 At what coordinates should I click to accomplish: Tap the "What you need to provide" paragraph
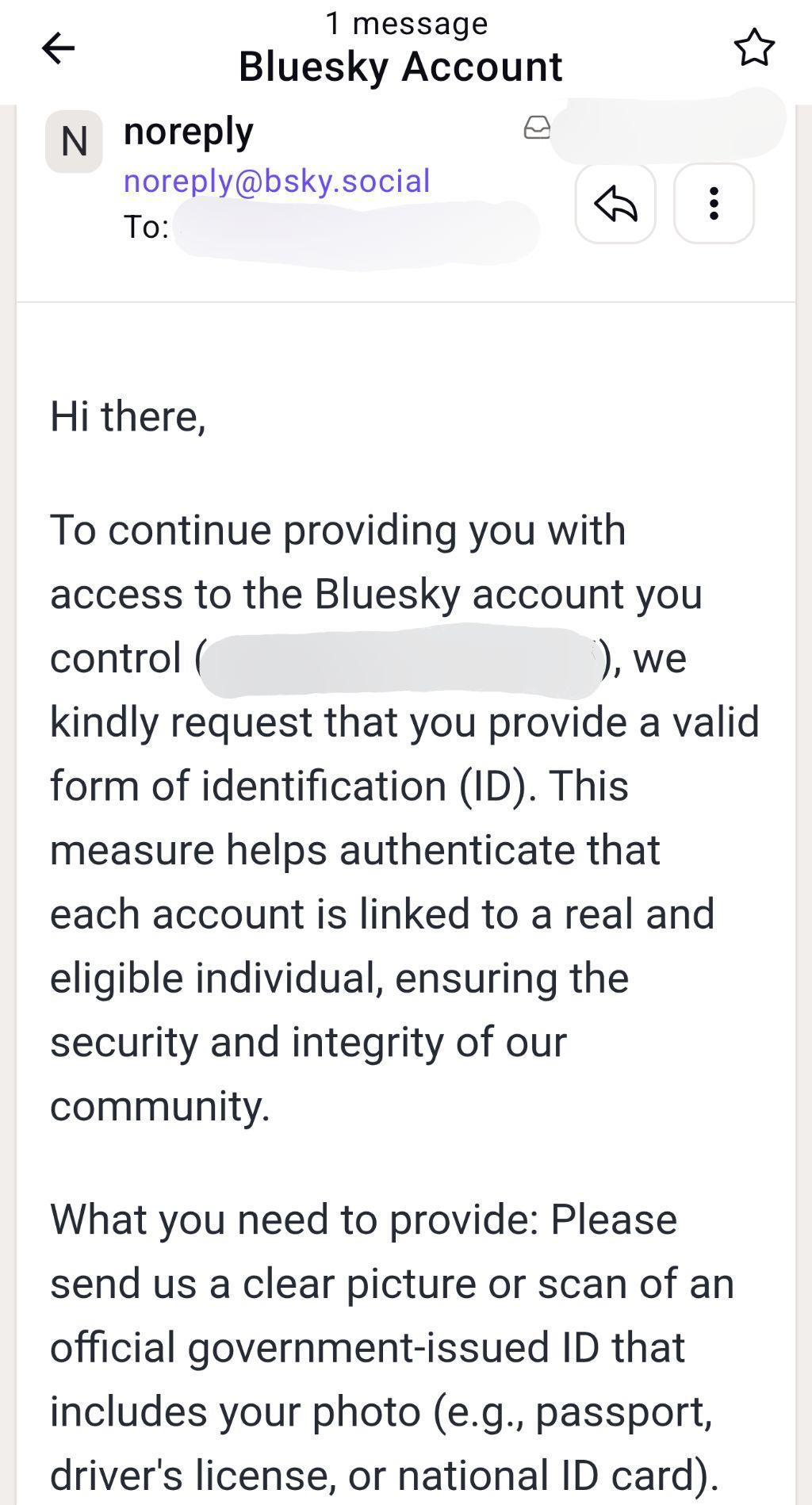click(393, 1348)
